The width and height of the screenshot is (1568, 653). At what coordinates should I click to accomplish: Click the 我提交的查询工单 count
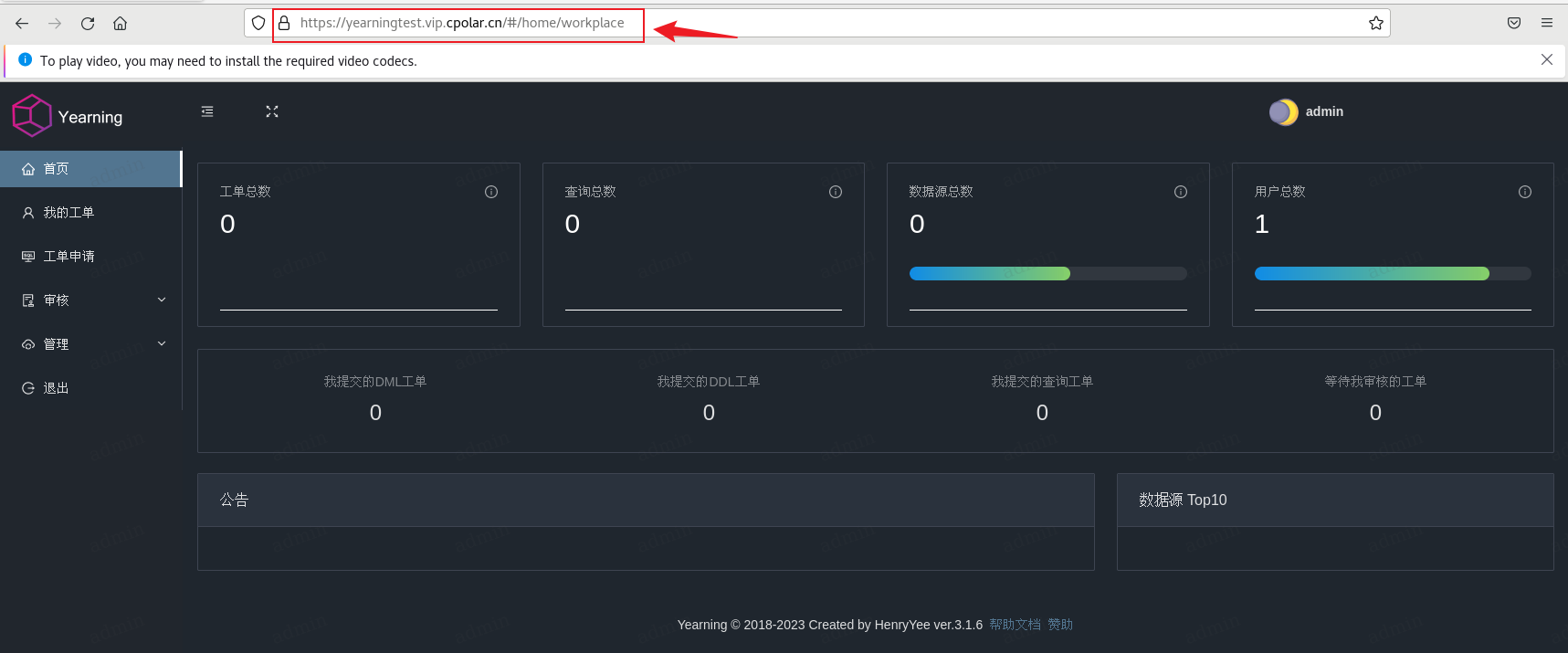click(x=1042, y=413)
